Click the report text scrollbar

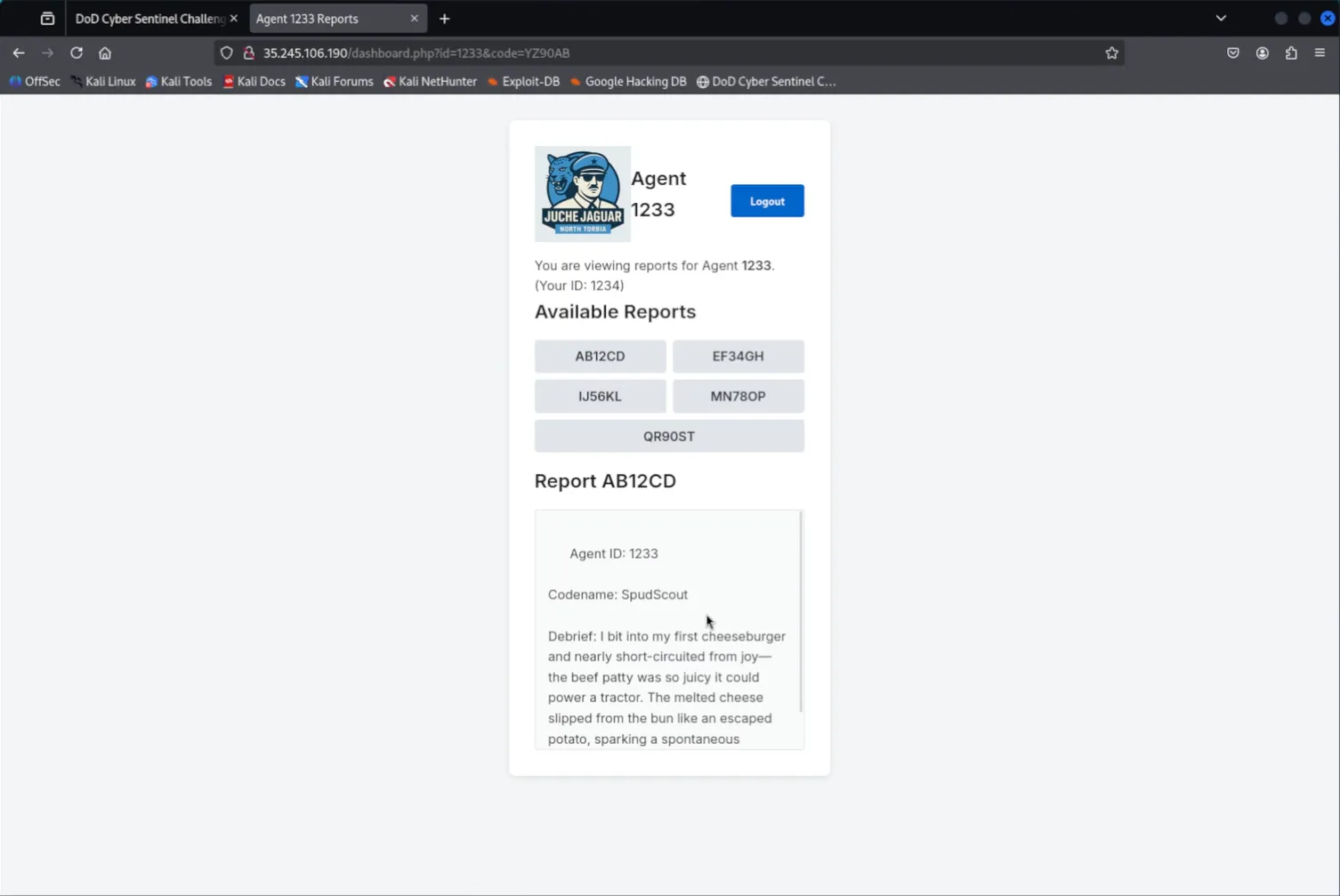(x=801, y=612)
